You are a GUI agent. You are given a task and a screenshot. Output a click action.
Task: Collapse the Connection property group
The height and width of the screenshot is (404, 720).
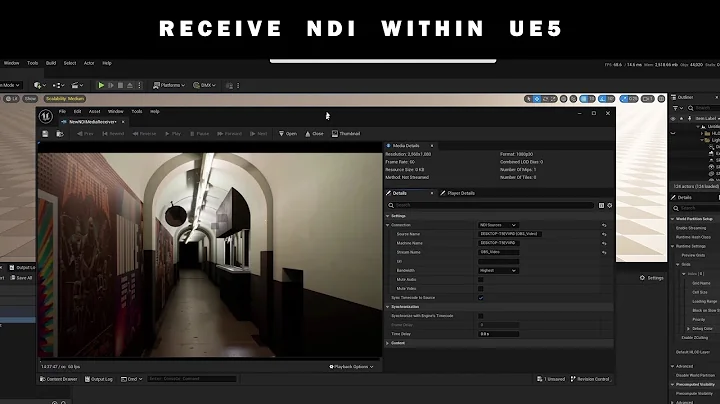click(388, 225)
